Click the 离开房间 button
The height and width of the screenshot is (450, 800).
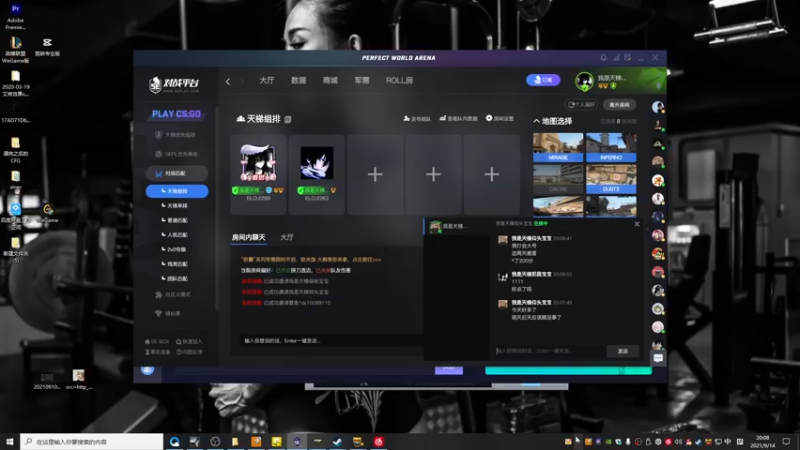[x=619, y=105]
